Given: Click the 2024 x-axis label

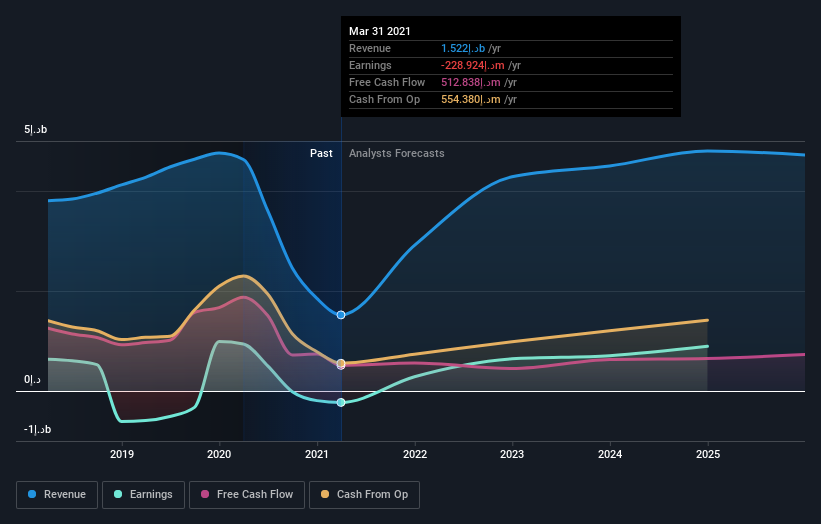Looking at the screenshot, I should point(610,454).
